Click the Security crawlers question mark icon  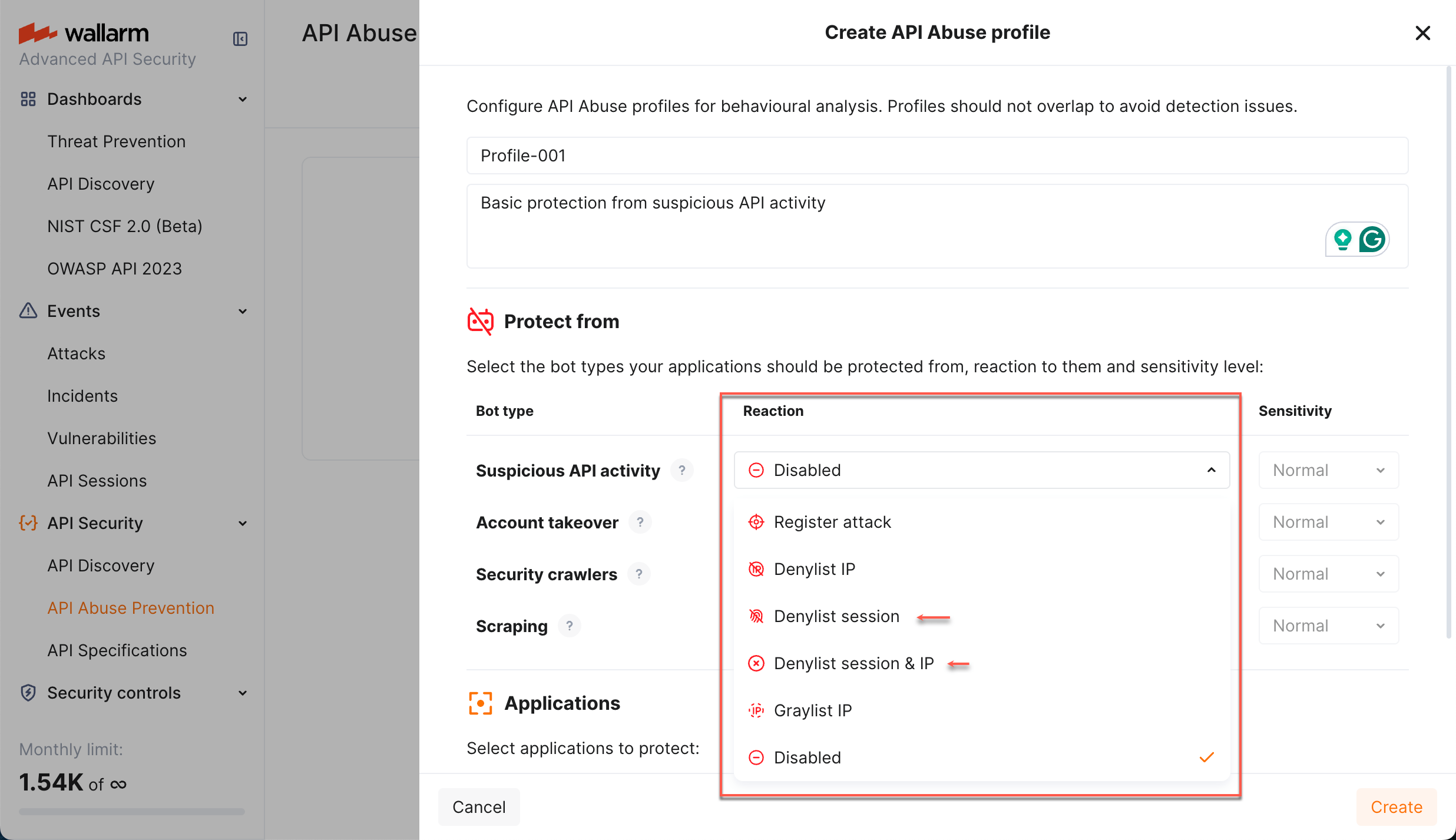[x=639, y=574]
